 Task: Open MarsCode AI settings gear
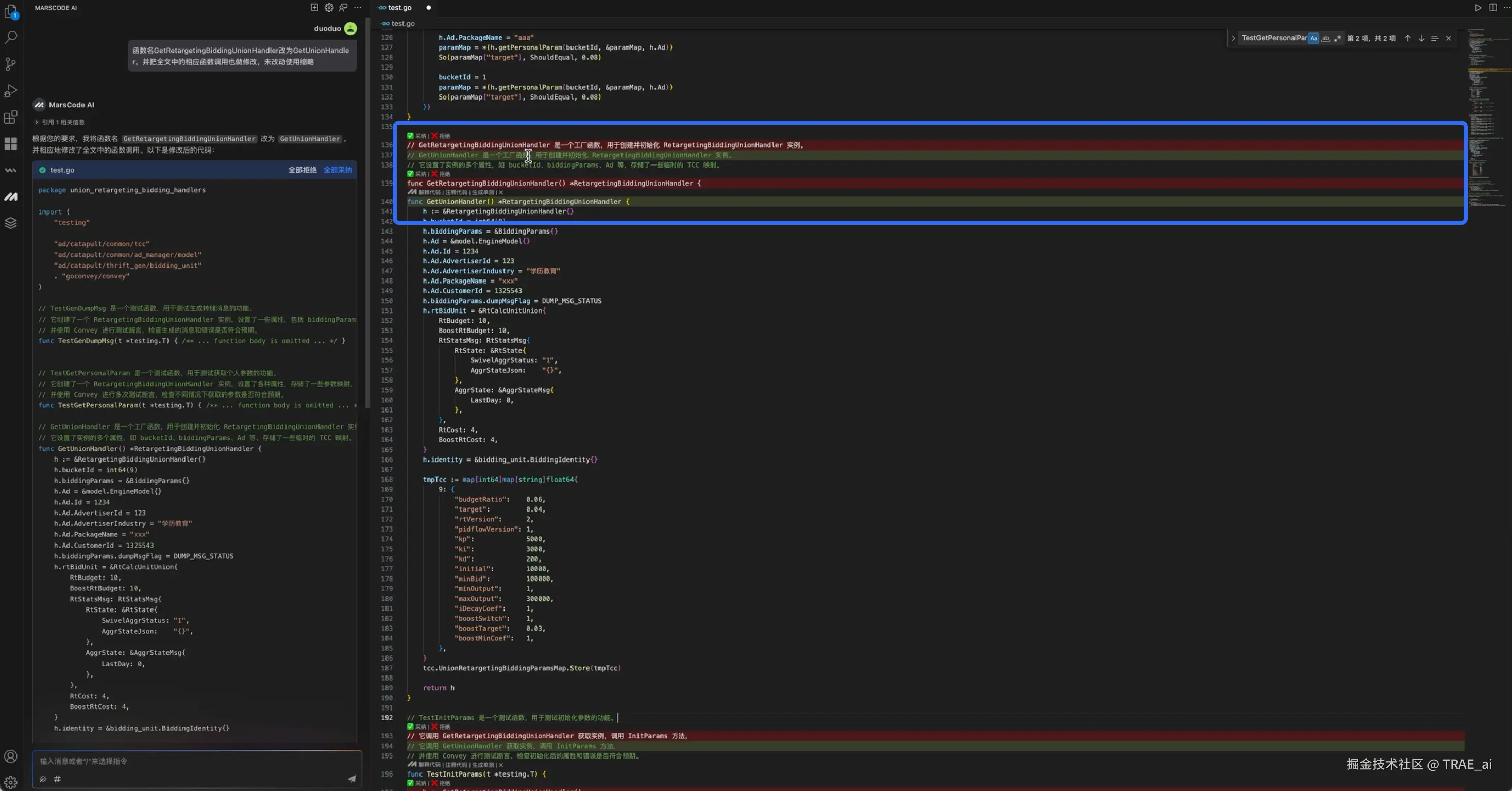point(329,8)
